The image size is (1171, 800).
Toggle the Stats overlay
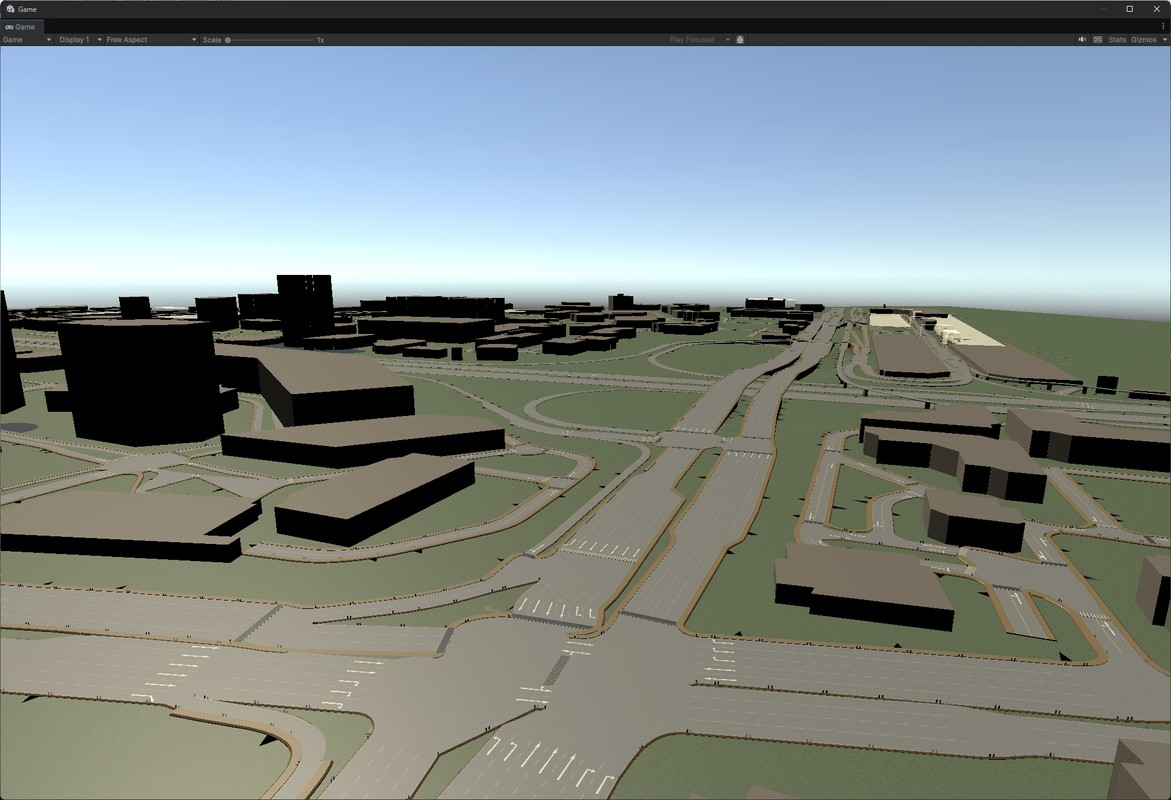point(1117,40)
